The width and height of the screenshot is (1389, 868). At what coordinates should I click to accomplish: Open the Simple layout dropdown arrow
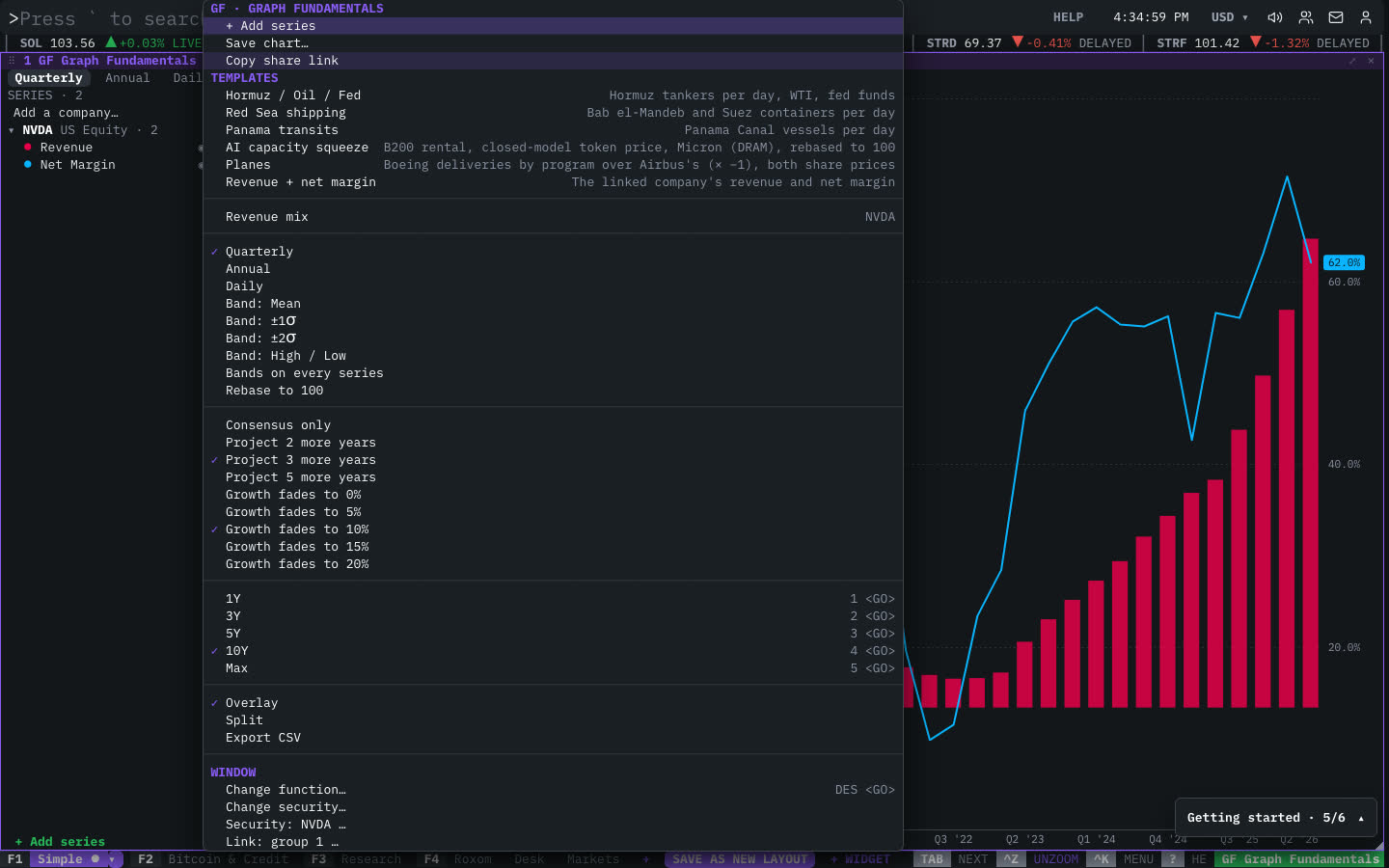coord(112,859)
